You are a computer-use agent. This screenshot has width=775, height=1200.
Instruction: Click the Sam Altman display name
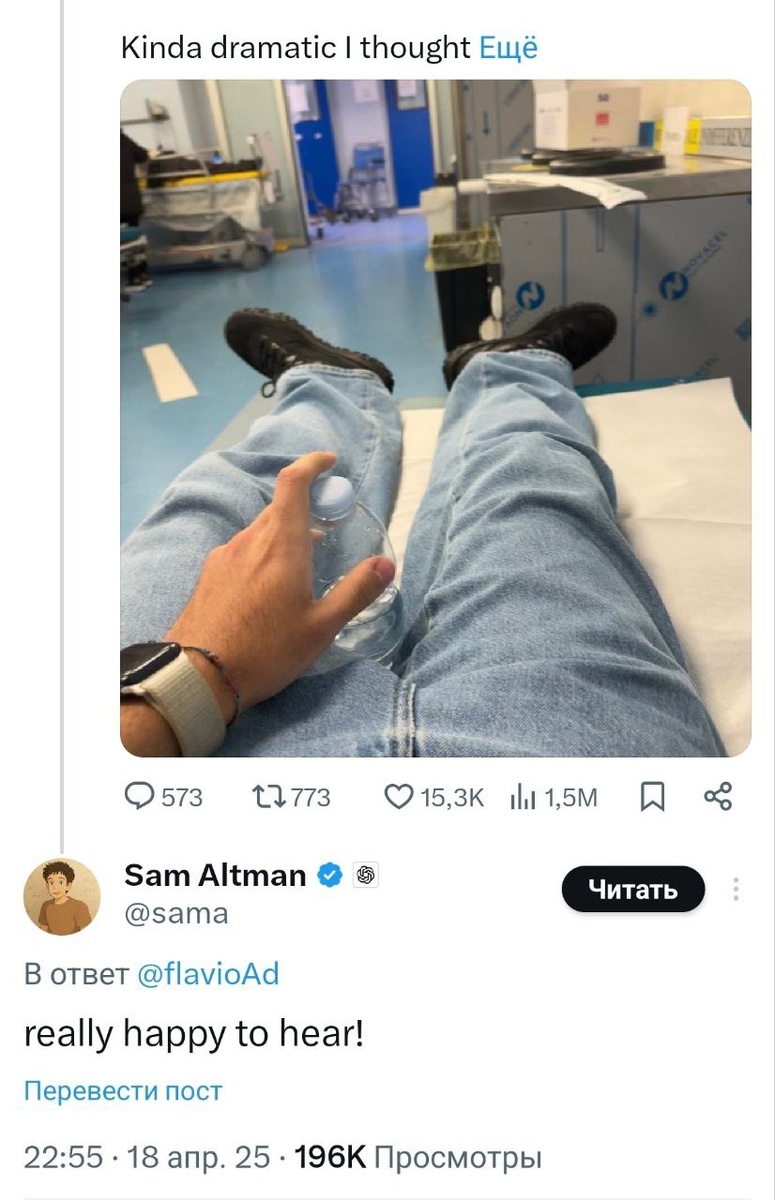(214, 875)
